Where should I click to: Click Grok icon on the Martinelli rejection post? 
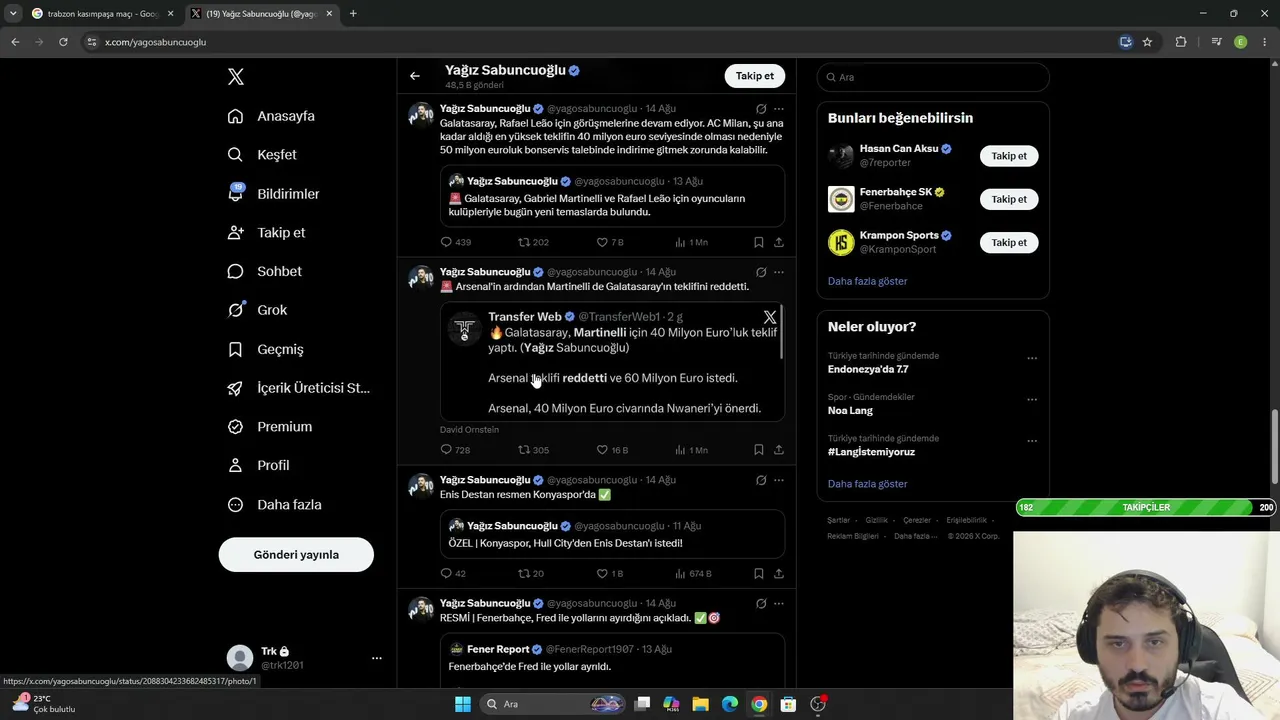point(761,272)
